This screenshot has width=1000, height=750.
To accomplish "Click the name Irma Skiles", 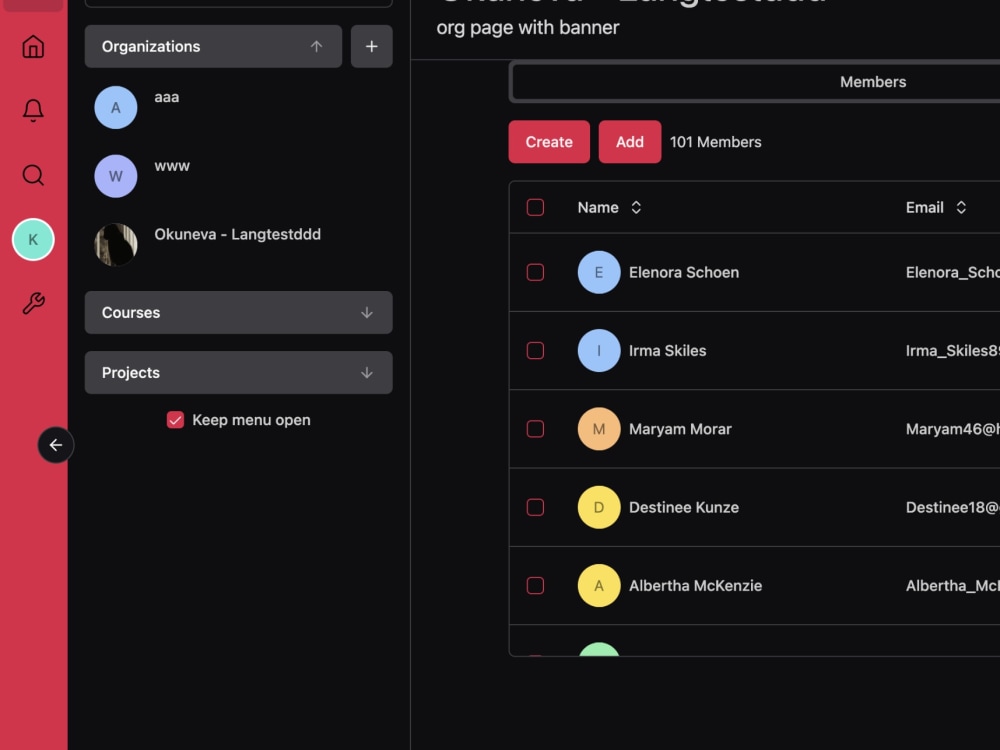I will [x=667, y=351].
